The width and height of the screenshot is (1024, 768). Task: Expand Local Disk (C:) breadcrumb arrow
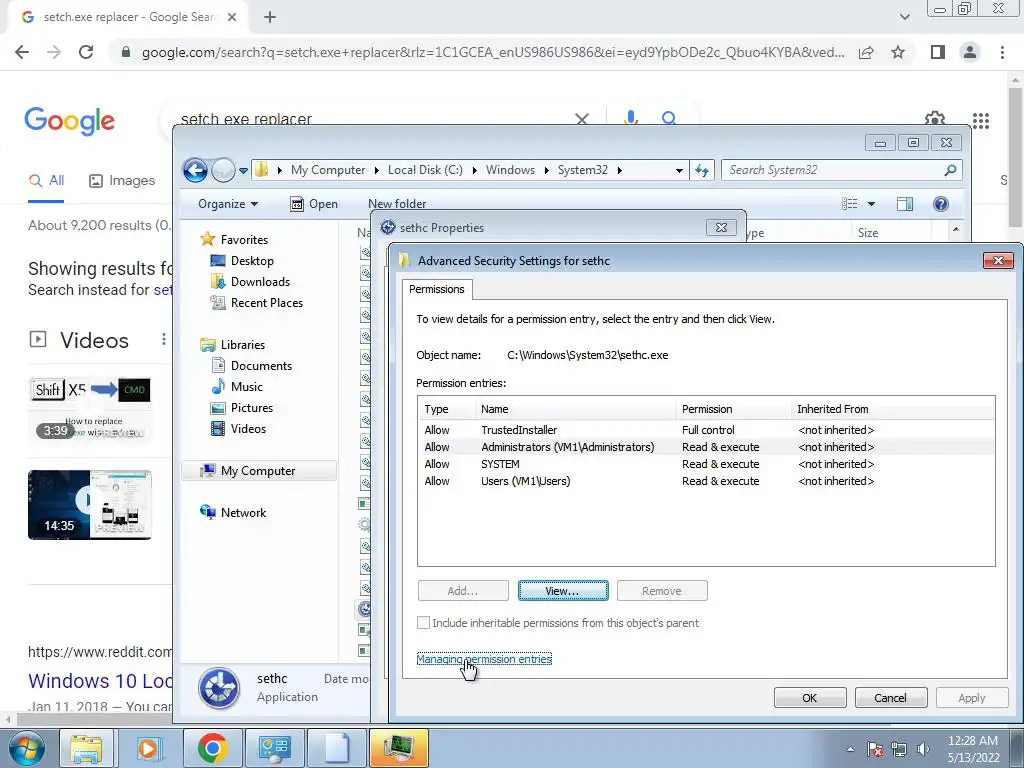coord(474,170)
